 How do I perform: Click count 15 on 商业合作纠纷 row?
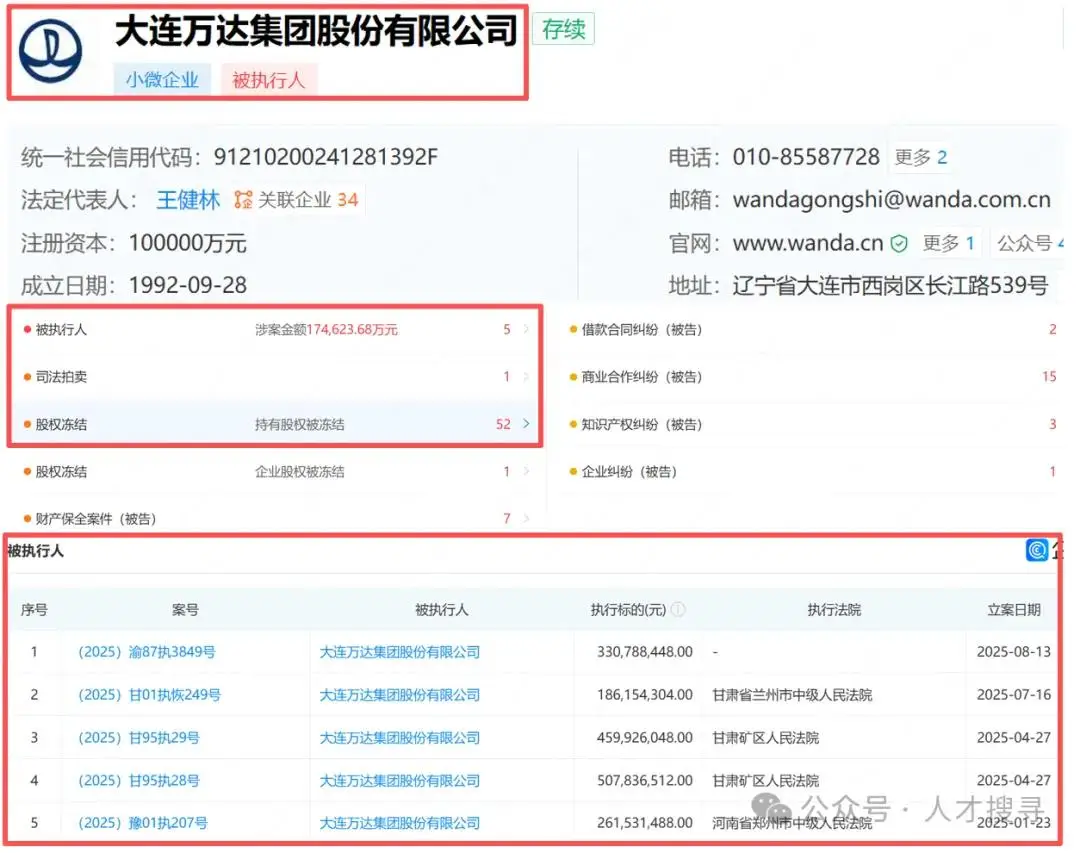point(1049,376)
